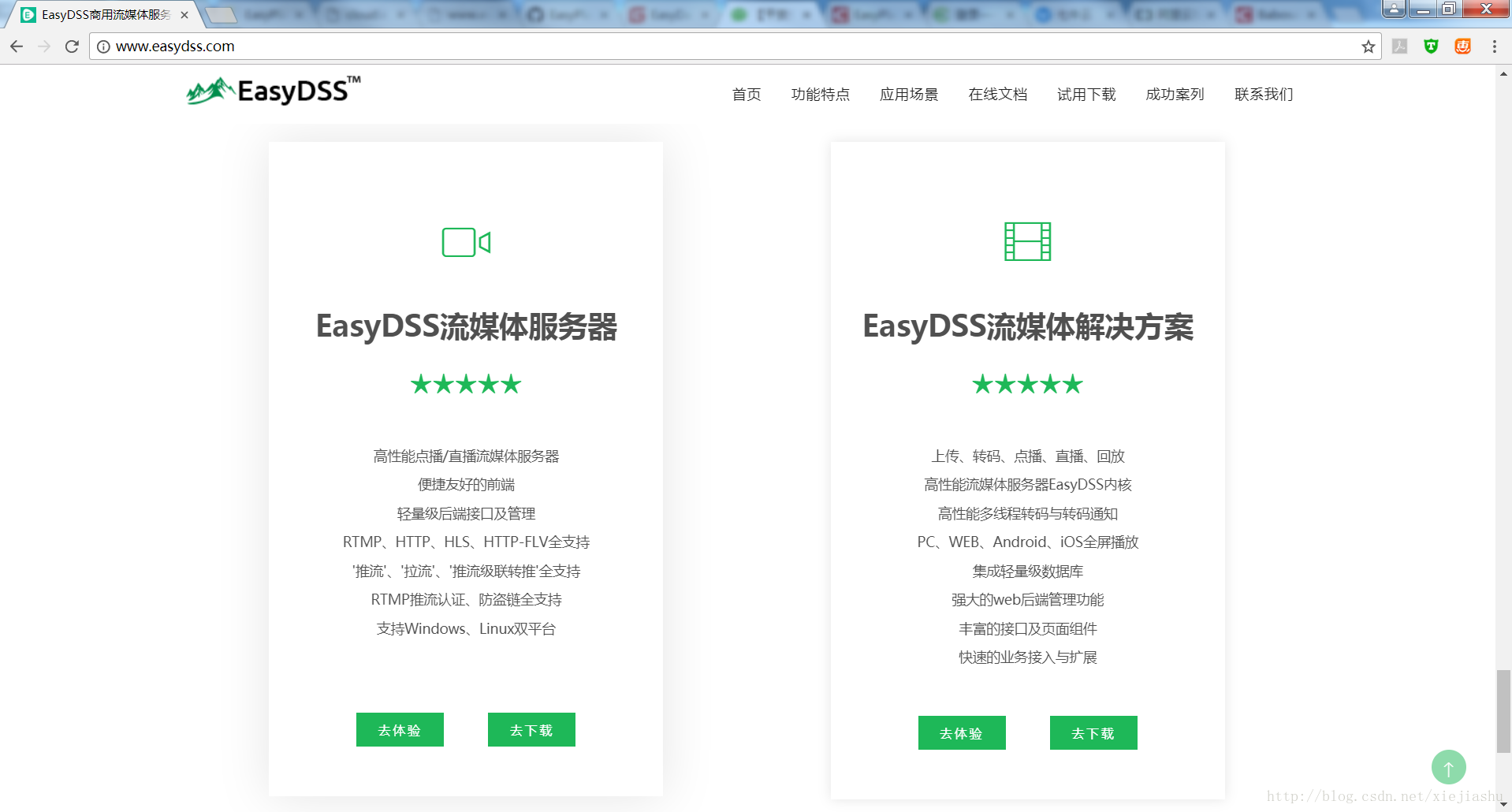Click text 高性能多线程转码与转码通知
This screenshot has width=1512, height=812.
click(1027, 513)
